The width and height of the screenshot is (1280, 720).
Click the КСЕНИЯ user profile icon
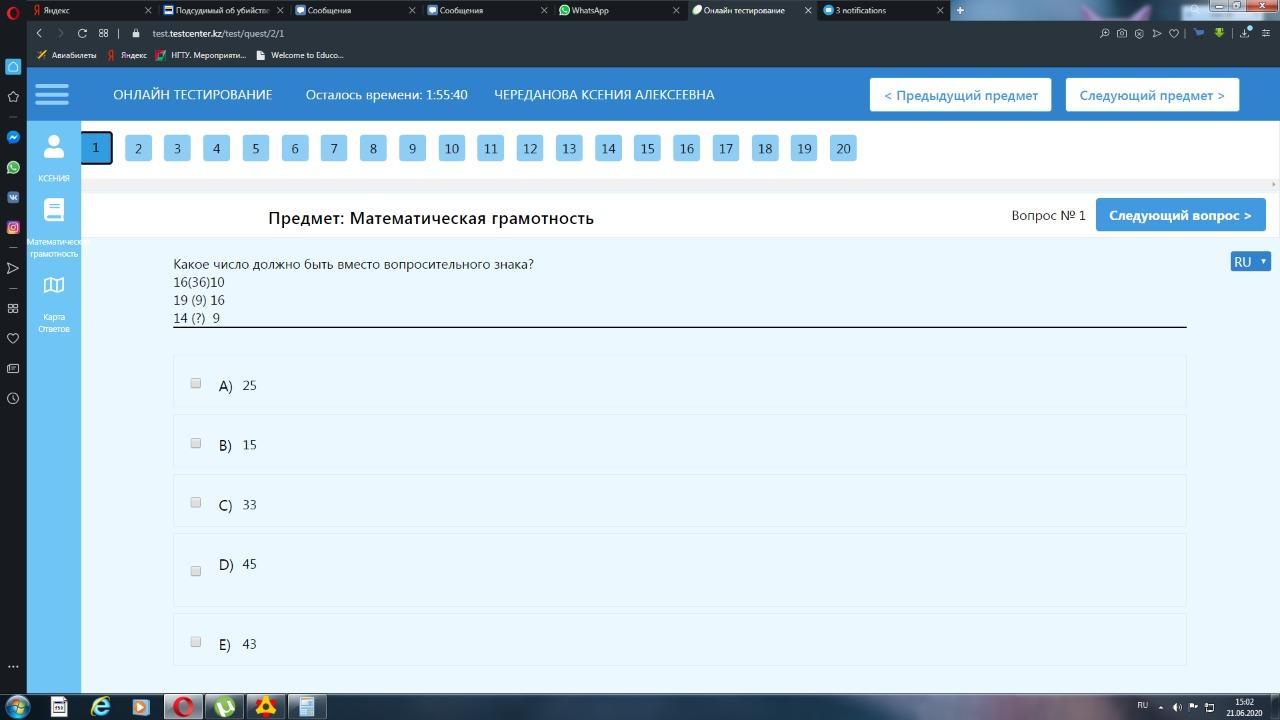click(54, 147)
